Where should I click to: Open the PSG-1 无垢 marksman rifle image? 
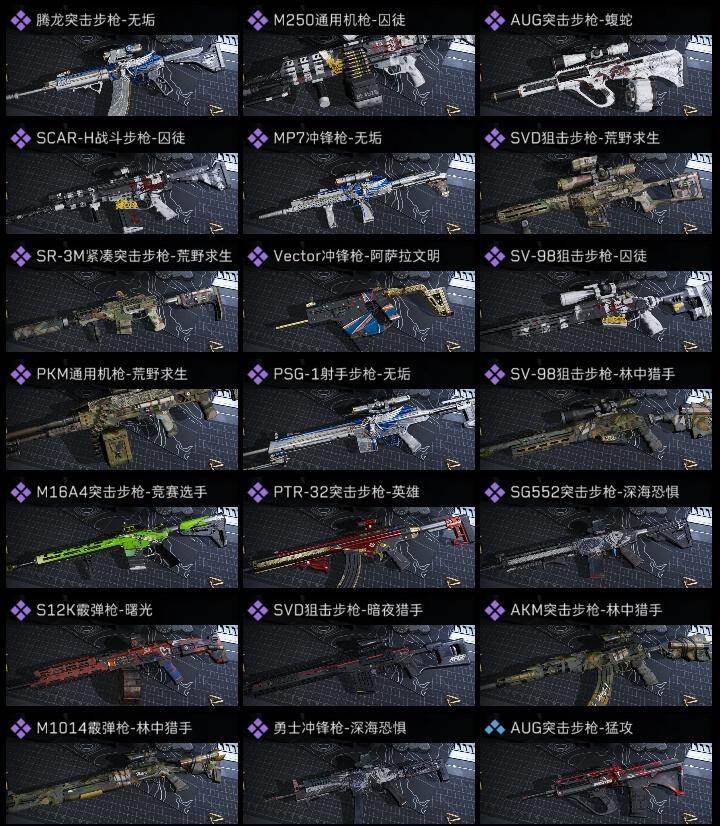[x=359, y=429]
